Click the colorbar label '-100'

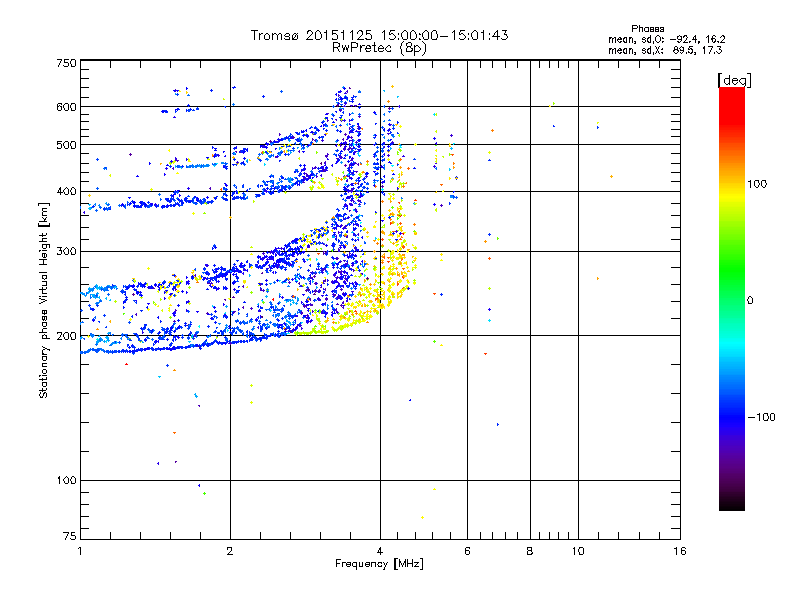click(x=761, y=417)
